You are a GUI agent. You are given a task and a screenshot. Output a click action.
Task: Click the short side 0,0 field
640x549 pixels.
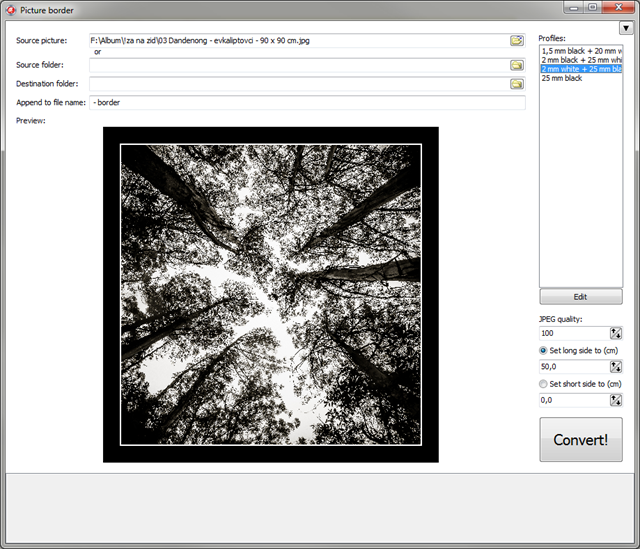click(x=574, y=400)
